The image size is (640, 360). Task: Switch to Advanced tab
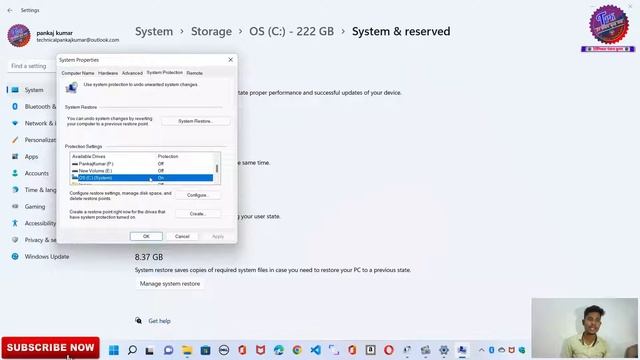click(x=132, y=73)
